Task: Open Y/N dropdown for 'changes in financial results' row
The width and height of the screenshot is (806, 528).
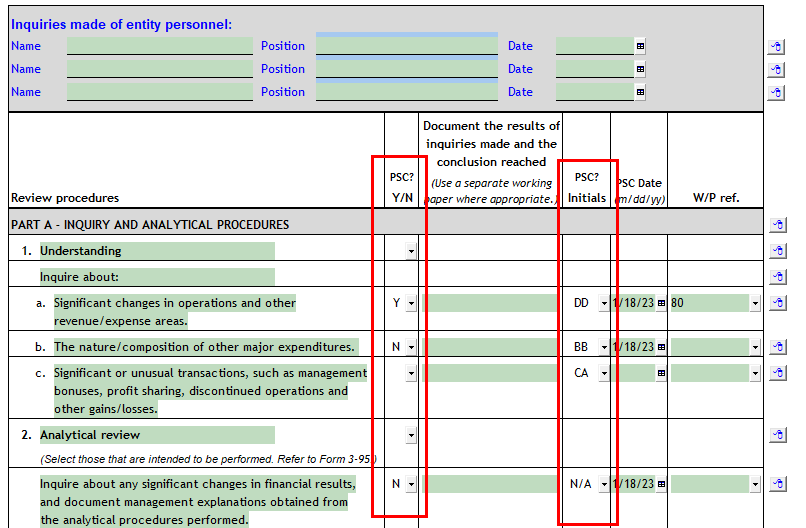Action: [411, 484]
